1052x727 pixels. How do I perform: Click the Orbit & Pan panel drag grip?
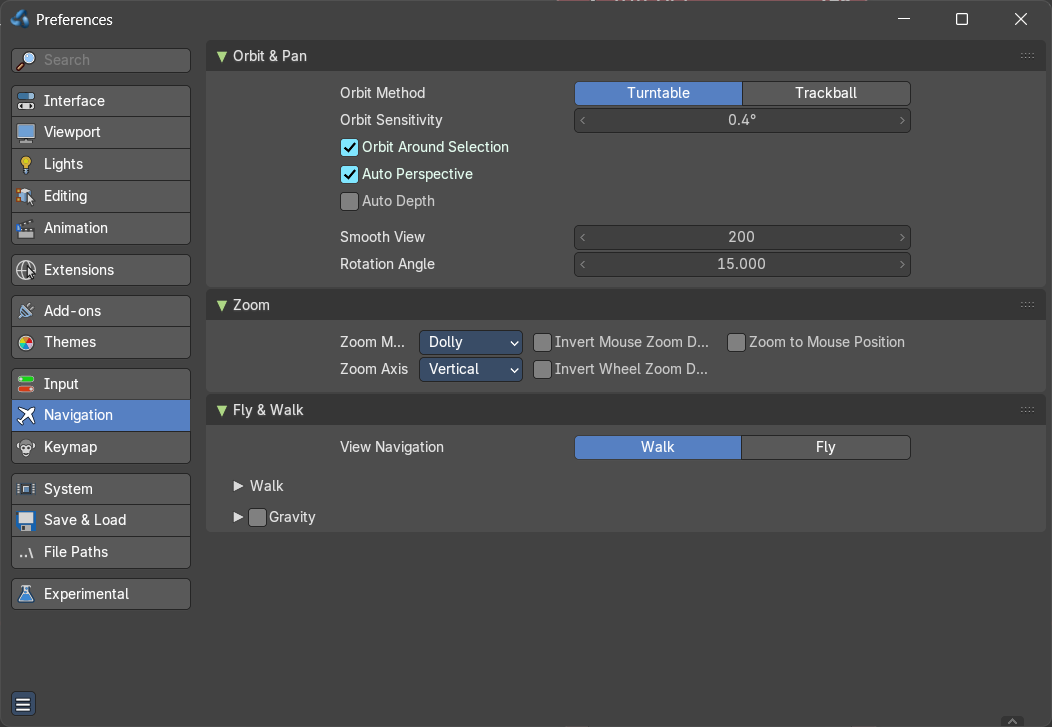tap(1027, 56)
